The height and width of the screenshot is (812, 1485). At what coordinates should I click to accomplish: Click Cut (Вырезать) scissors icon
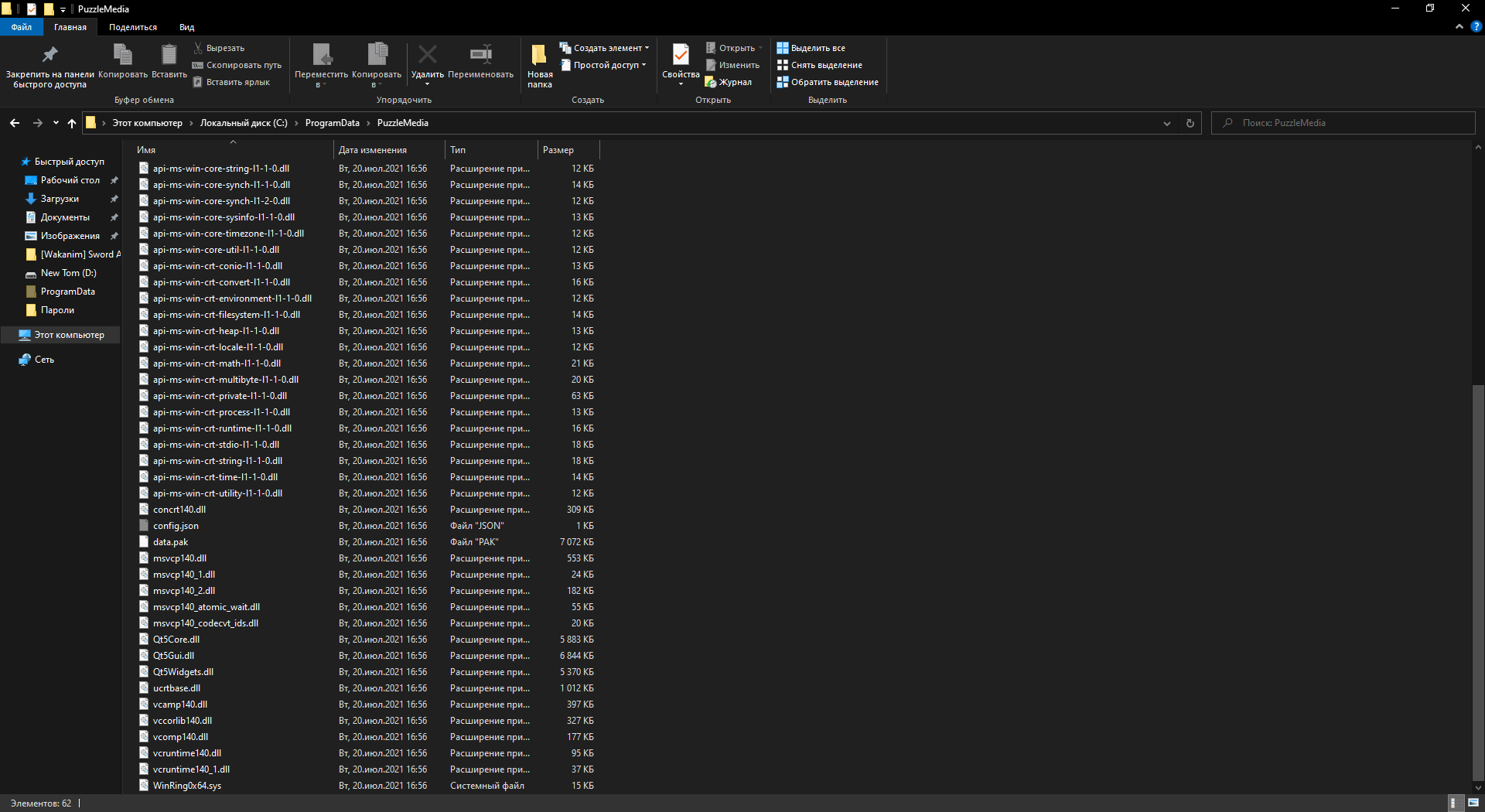tap(198, 48)
